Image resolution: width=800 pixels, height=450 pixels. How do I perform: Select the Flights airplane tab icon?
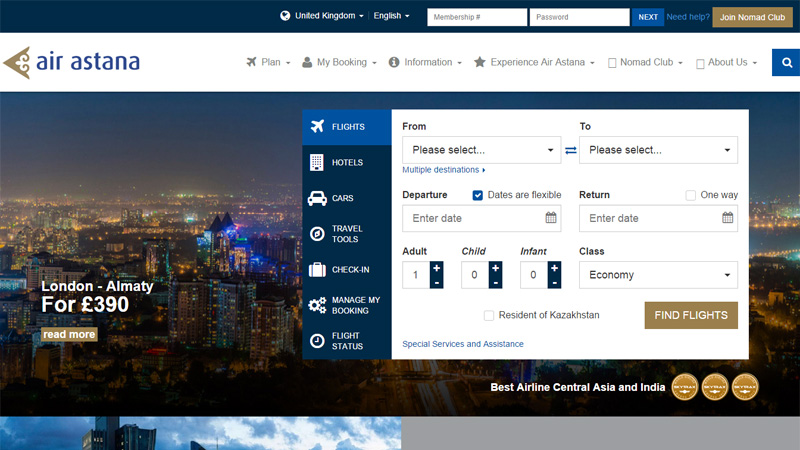pos(317,126)
